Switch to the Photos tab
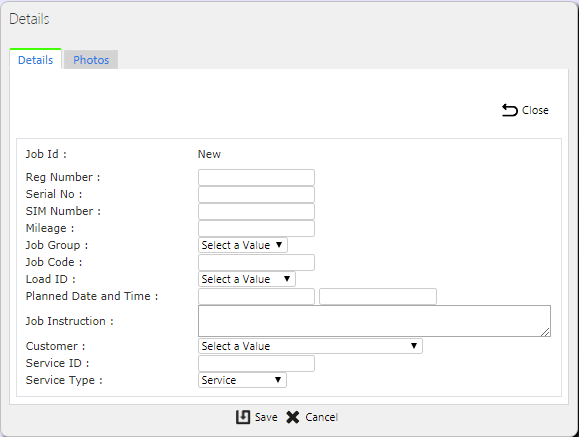The width and height of the screenshot is (579, 437). pos(91,60)
